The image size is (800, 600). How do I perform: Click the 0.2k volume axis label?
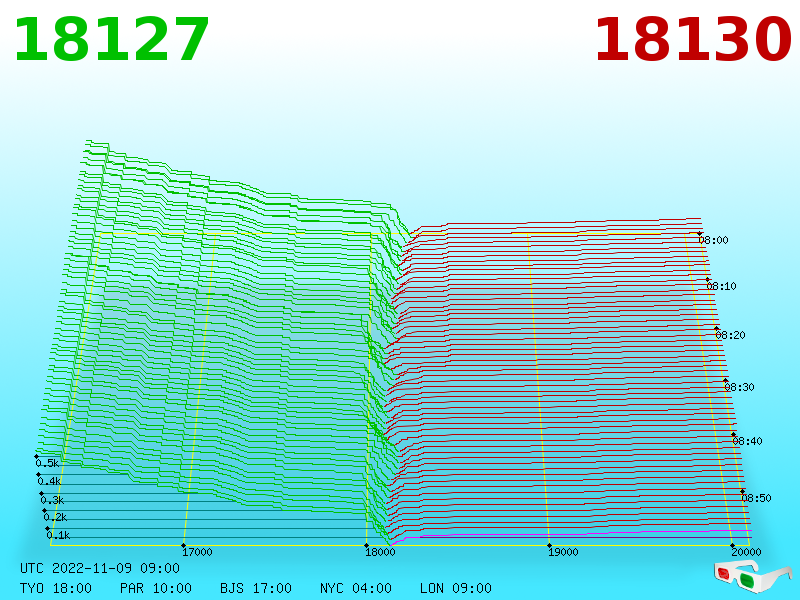pos(56,517)
